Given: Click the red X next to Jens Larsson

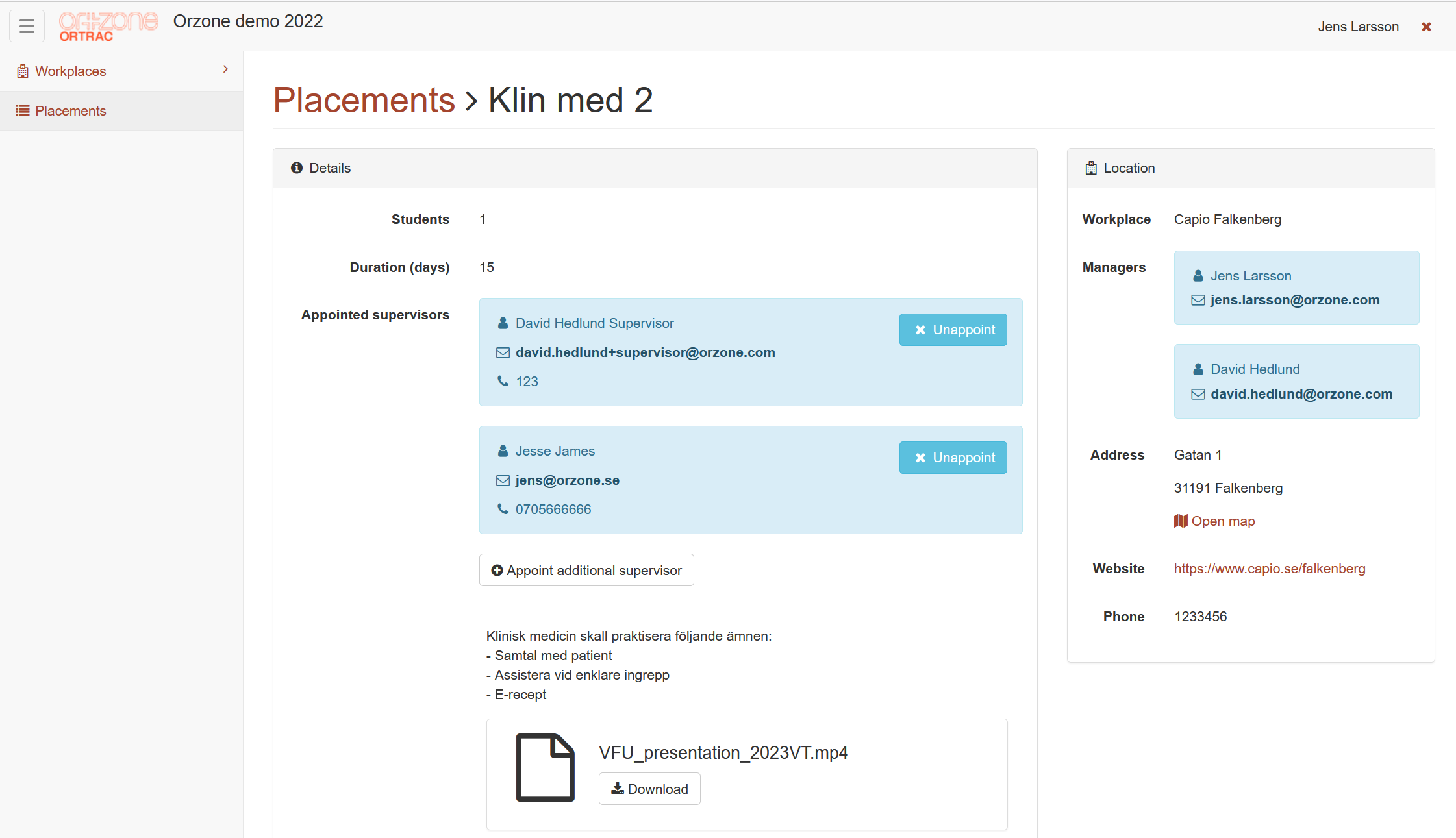Looking at the screenshot, I should [1426, 27].
